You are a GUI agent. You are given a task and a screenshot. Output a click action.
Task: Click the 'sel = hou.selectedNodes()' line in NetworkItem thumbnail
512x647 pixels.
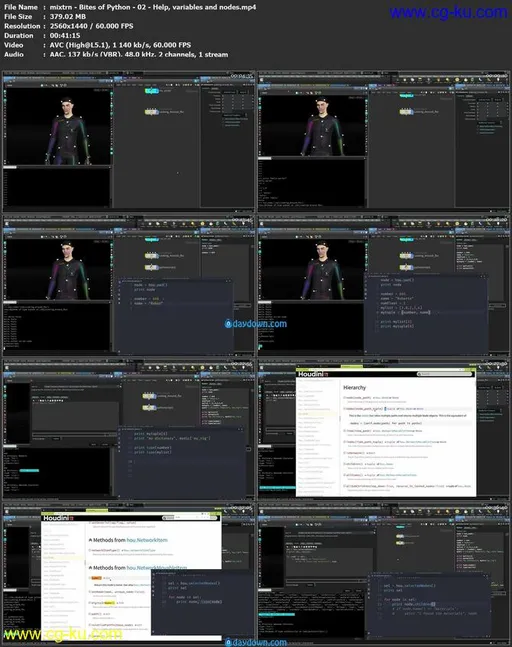(x=194, y=583)
